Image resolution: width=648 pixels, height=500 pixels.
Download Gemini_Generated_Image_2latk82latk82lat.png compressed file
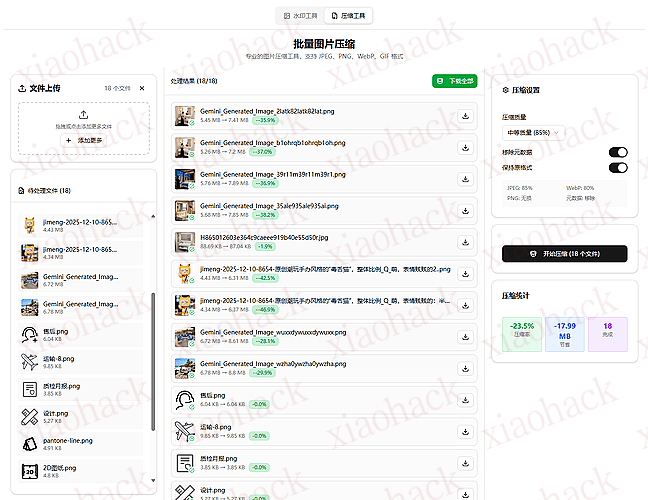(466, 116)
